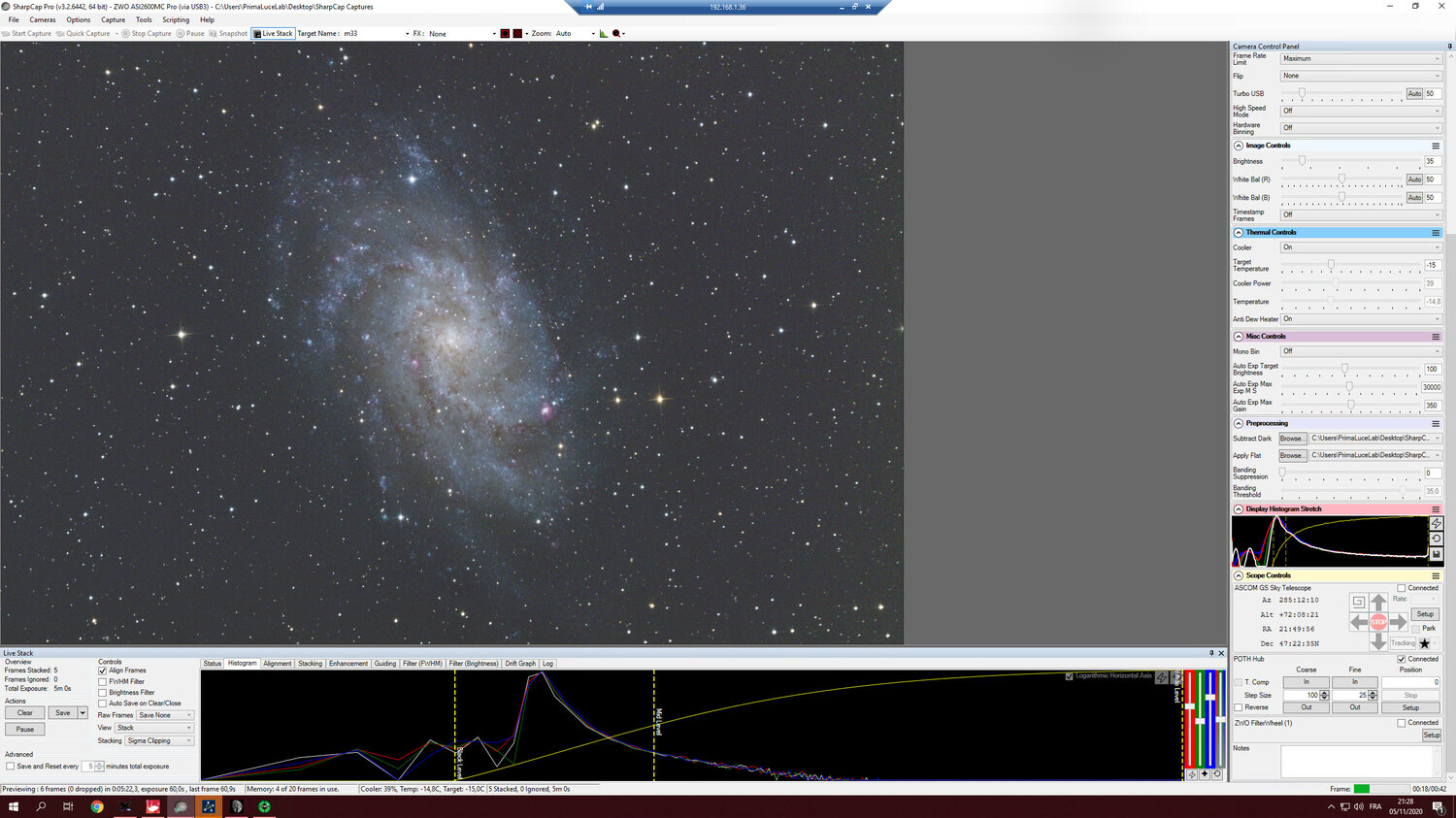Enable the FWHM Filter checkbox
Screen dimensions: 1456x818
(x=102, y=681)
